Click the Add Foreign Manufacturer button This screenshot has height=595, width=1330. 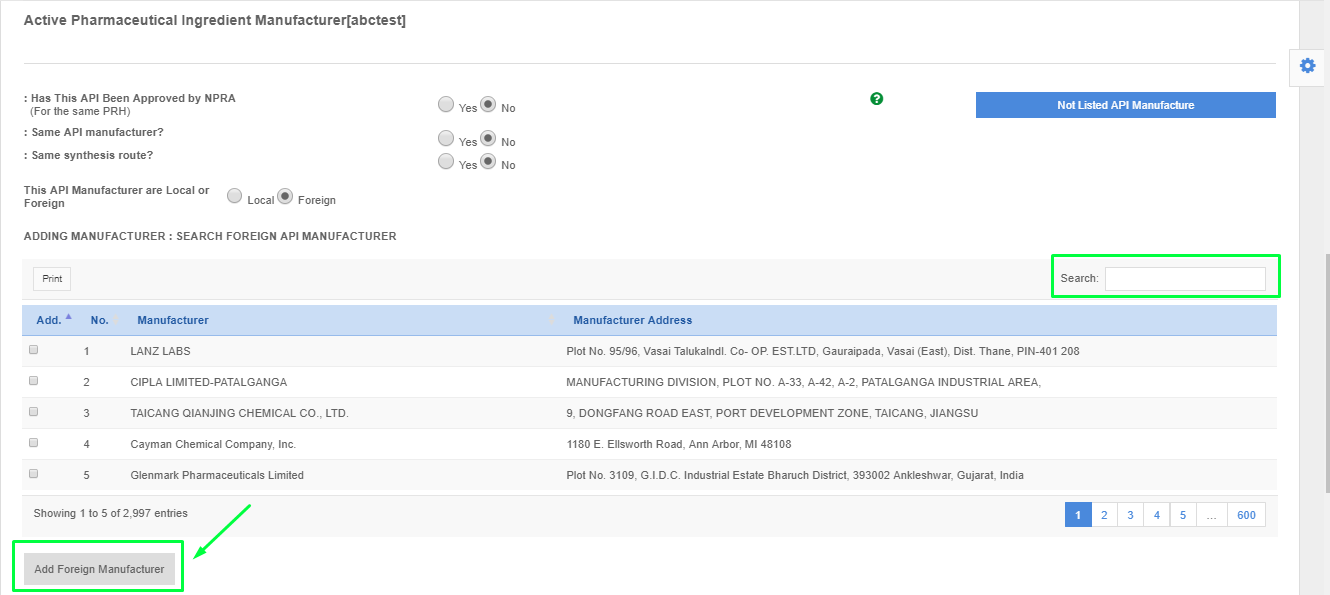coord(98,567)
